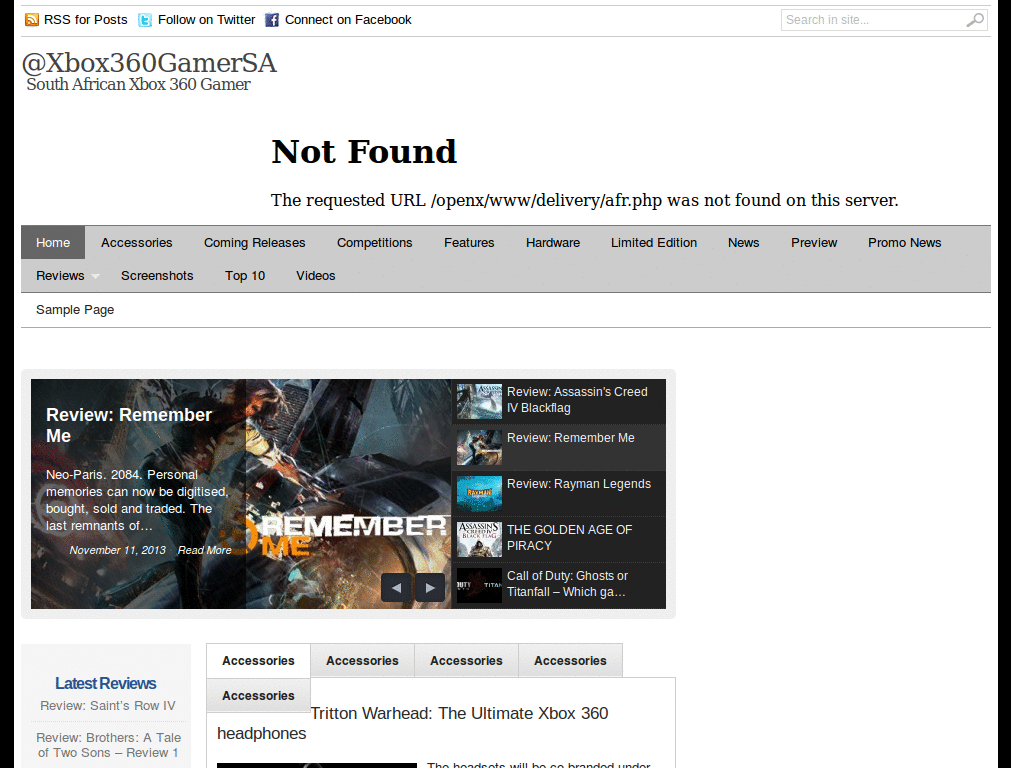Open Sample Page link
Screen dimensions: 1024x768
75,310
